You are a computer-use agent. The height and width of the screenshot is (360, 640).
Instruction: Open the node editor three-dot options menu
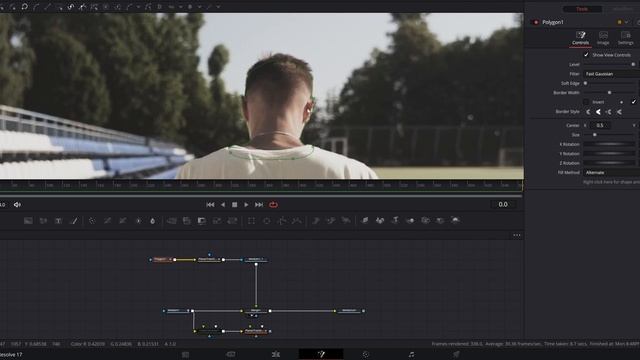[x=517, y=235]
